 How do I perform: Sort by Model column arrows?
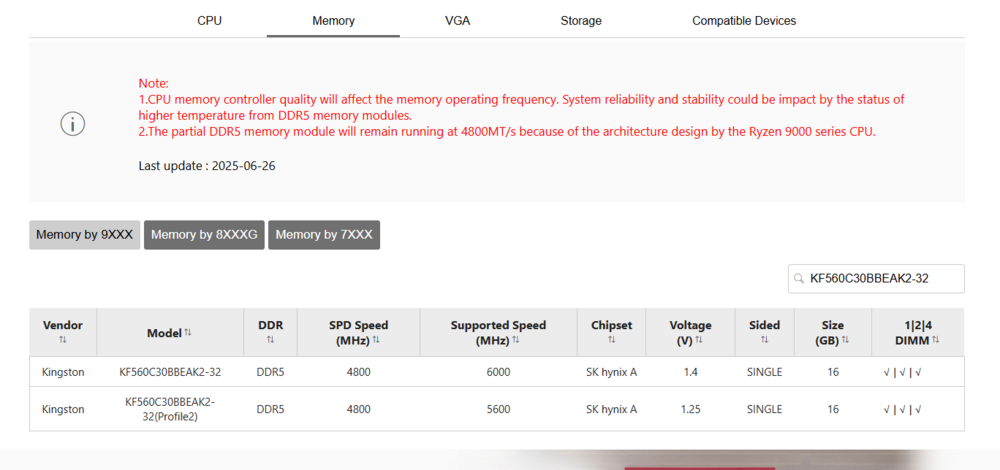point(188,333)
